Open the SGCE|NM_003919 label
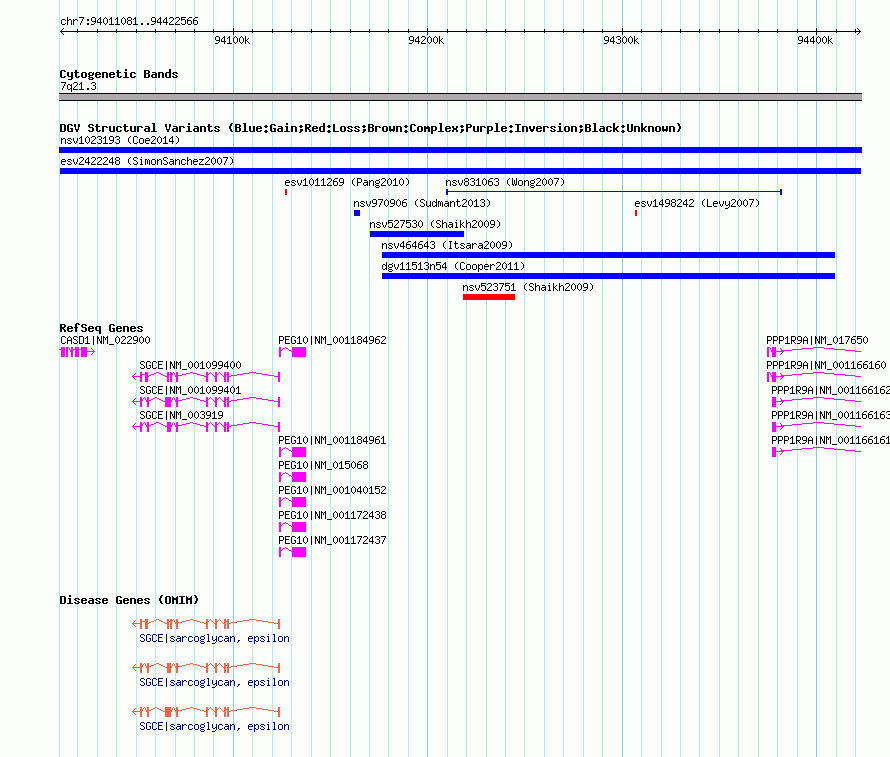The height and width of the screenshot is (757, 890). tap(182, 415)
